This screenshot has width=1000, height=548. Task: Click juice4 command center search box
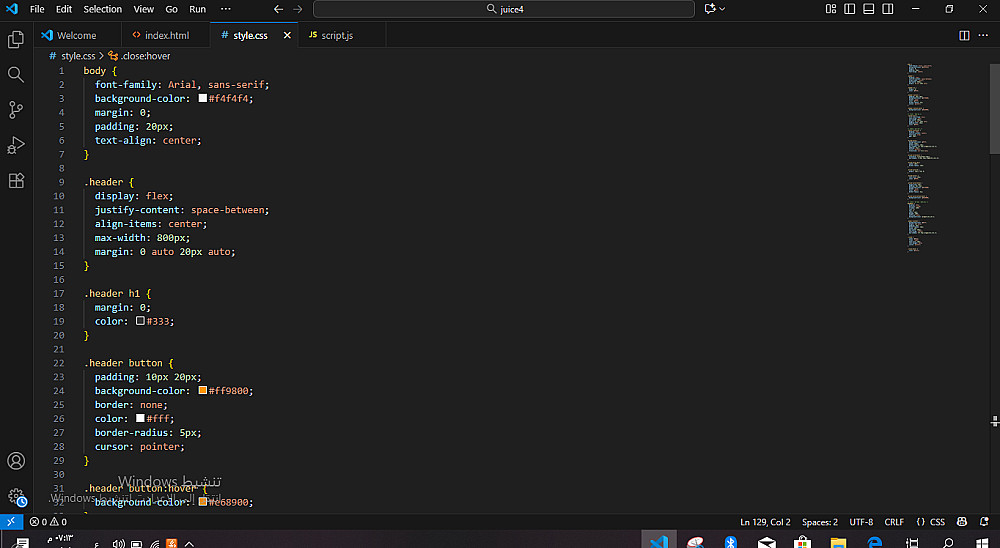[504, 9]
